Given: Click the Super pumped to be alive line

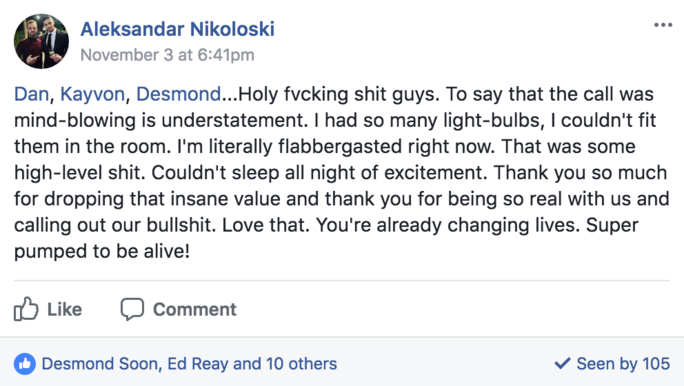Looking at the screenshot, I should tap(102, 251).
